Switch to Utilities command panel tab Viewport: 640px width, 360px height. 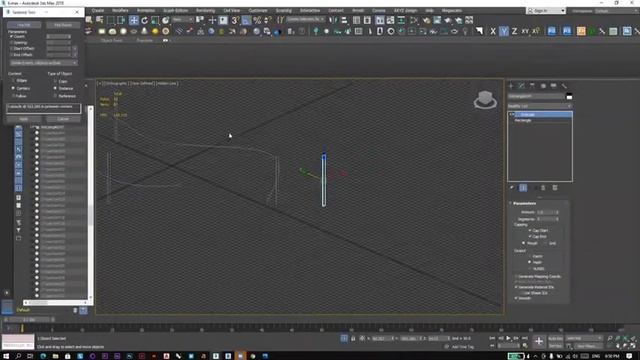564,86
